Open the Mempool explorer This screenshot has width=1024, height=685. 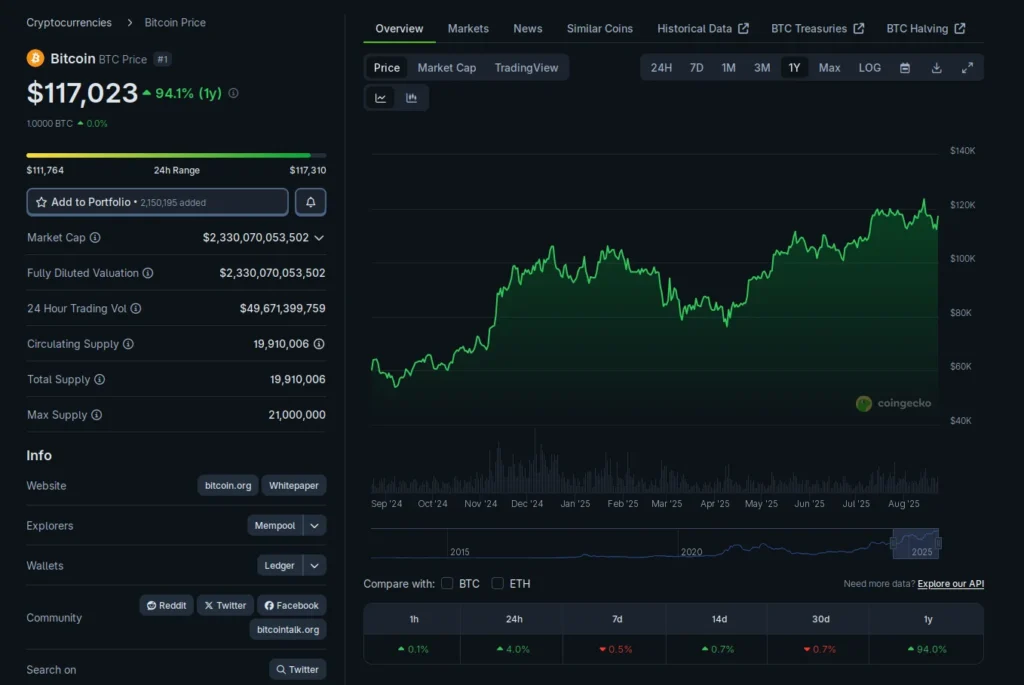point(275,526)
